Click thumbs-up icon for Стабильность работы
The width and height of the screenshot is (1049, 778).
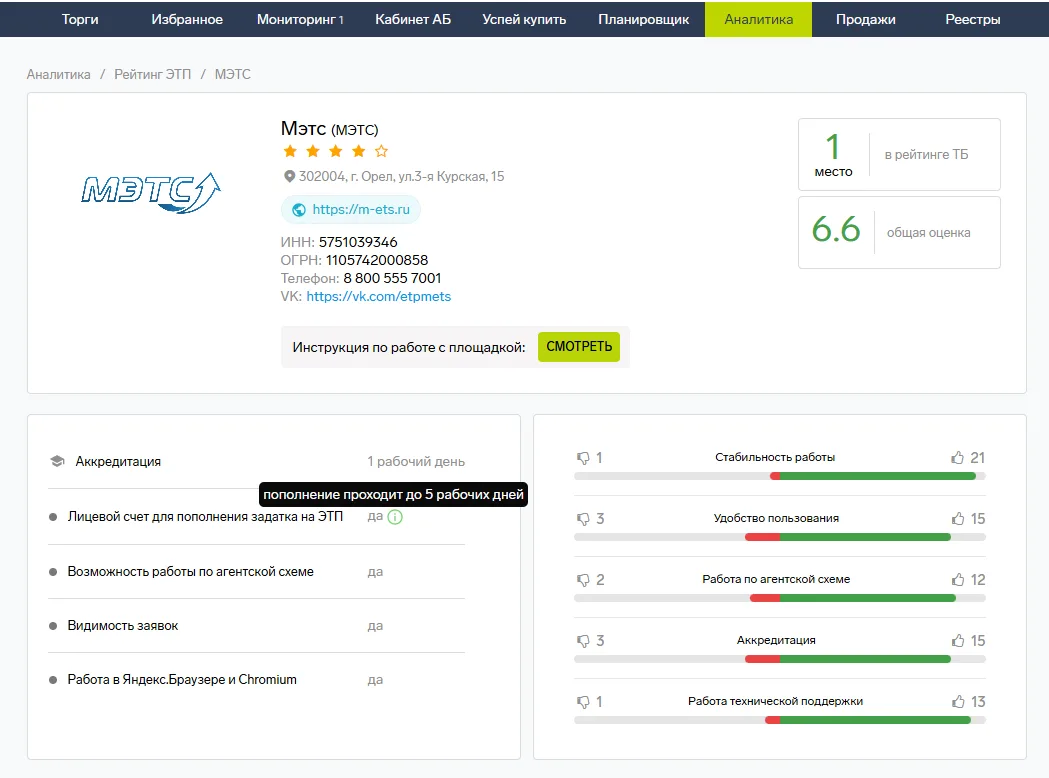tap(958, 458)
